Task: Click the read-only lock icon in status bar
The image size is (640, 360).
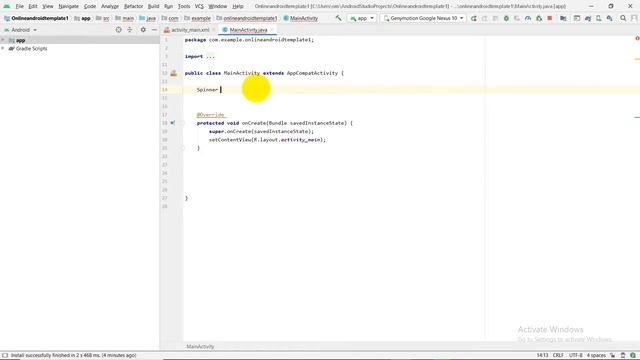Action: [x=612, y=355]
